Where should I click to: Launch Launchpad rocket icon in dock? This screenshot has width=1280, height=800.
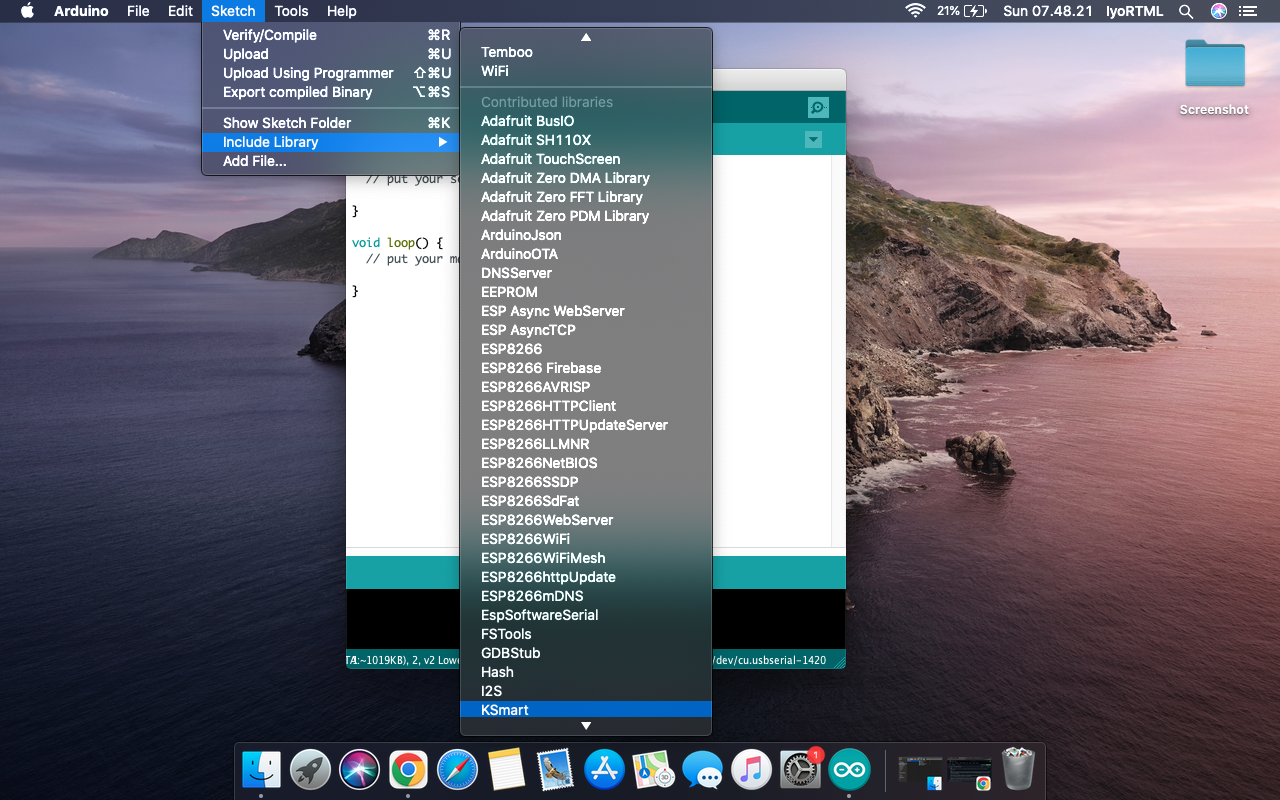[x=310, y=770]
